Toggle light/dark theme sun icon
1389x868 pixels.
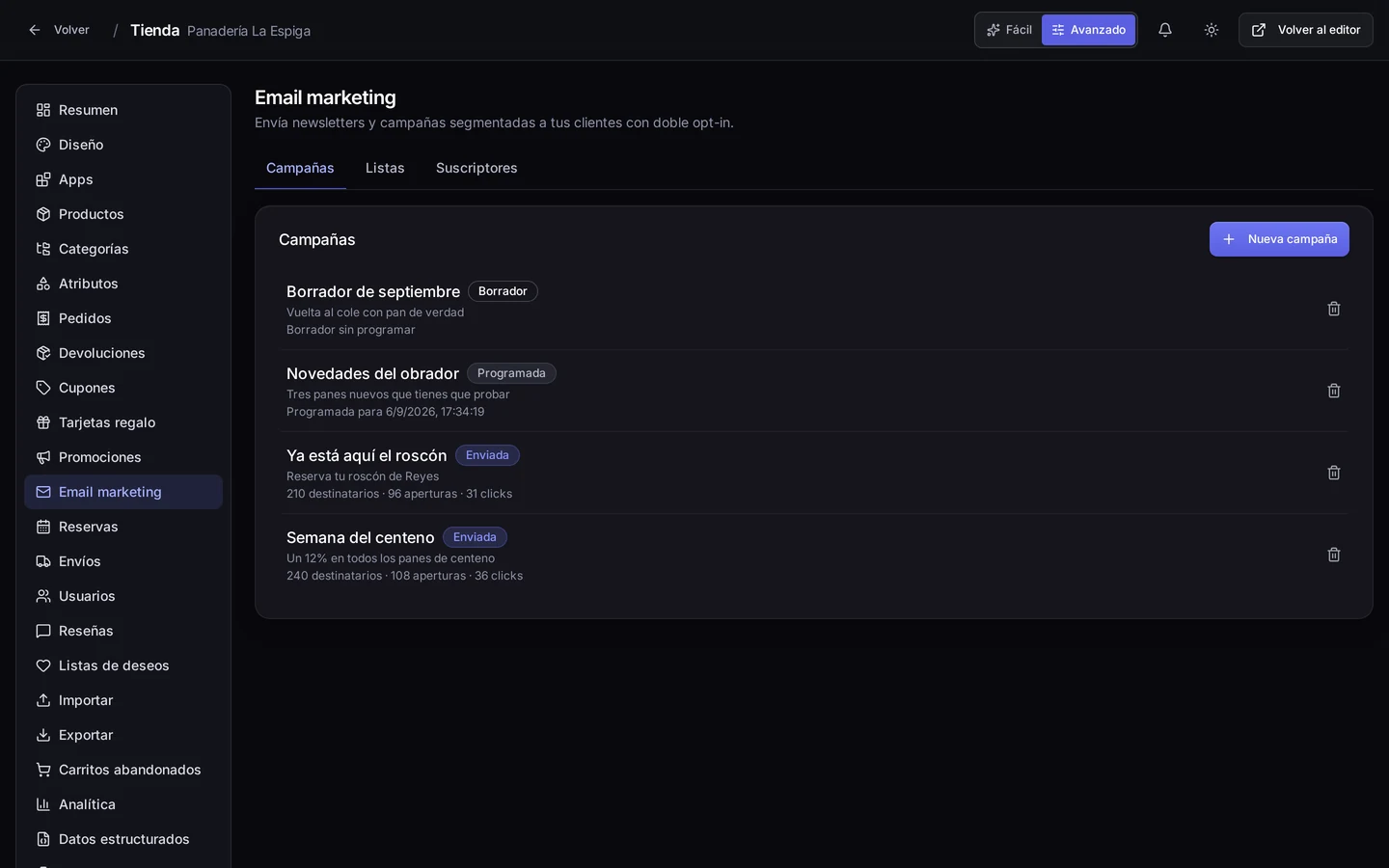pos(1212,30)
